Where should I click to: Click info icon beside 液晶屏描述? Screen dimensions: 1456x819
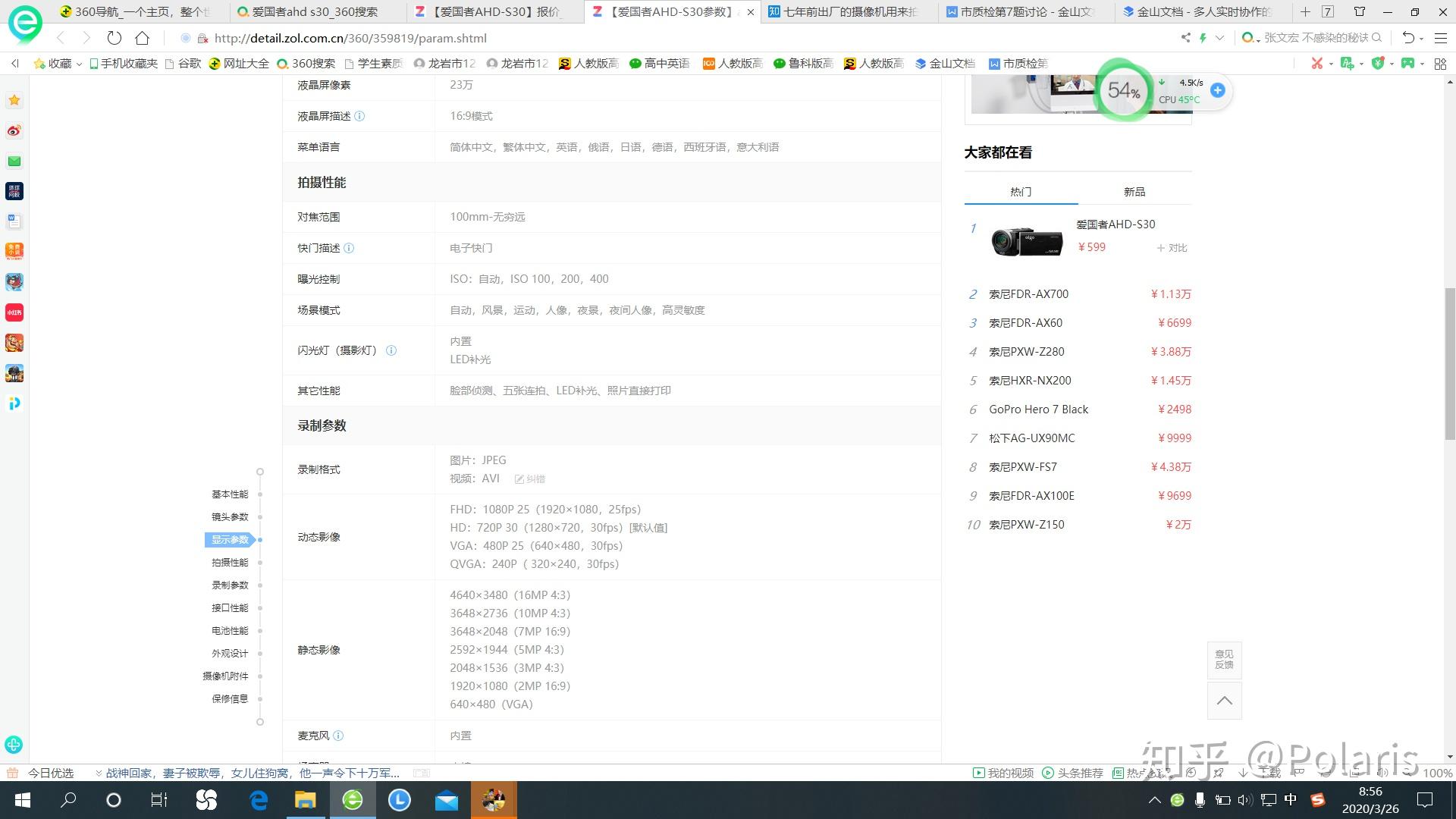359,116
